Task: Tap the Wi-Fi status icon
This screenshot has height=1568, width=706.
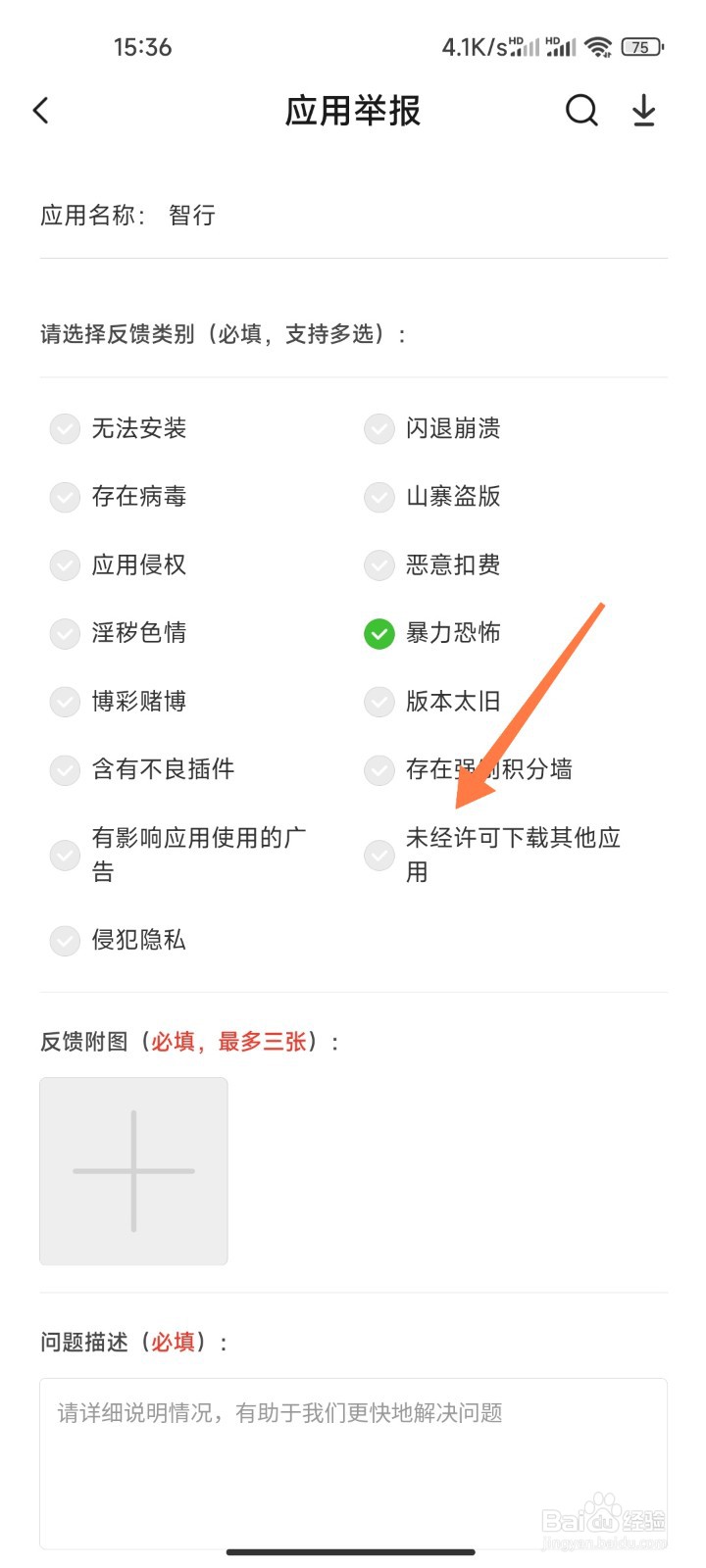Action: pos(598,46)
